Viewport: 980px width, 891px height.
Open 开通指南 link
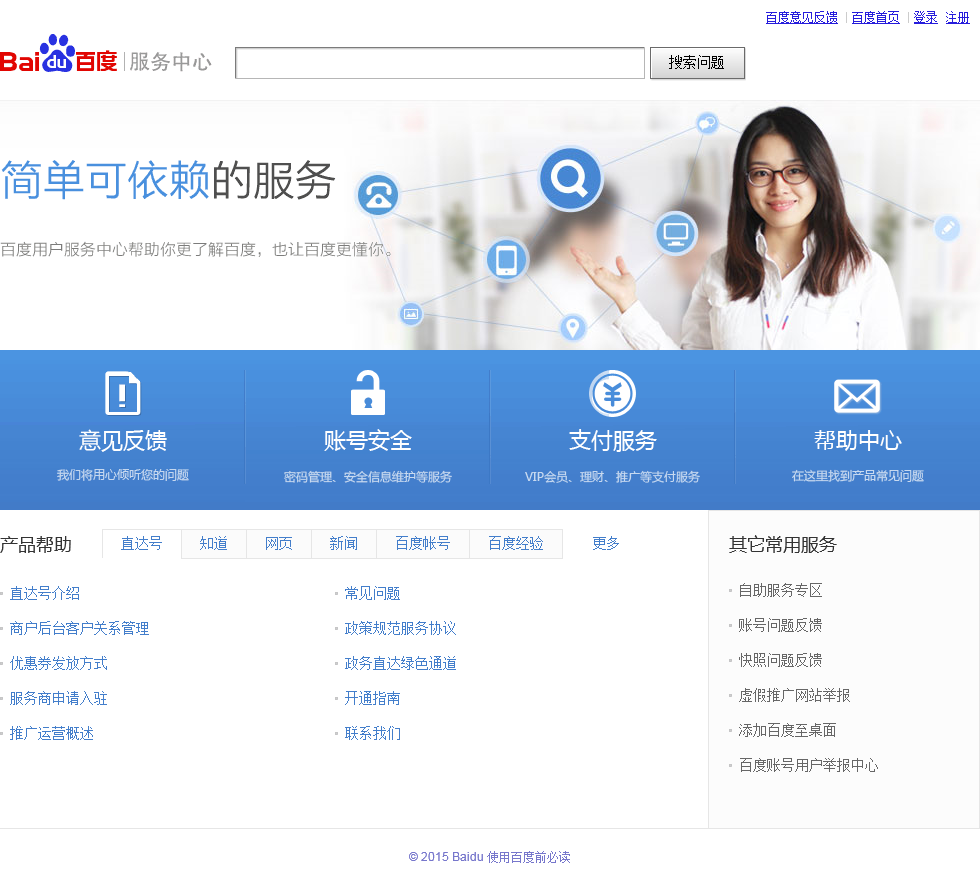coord(372,699)
